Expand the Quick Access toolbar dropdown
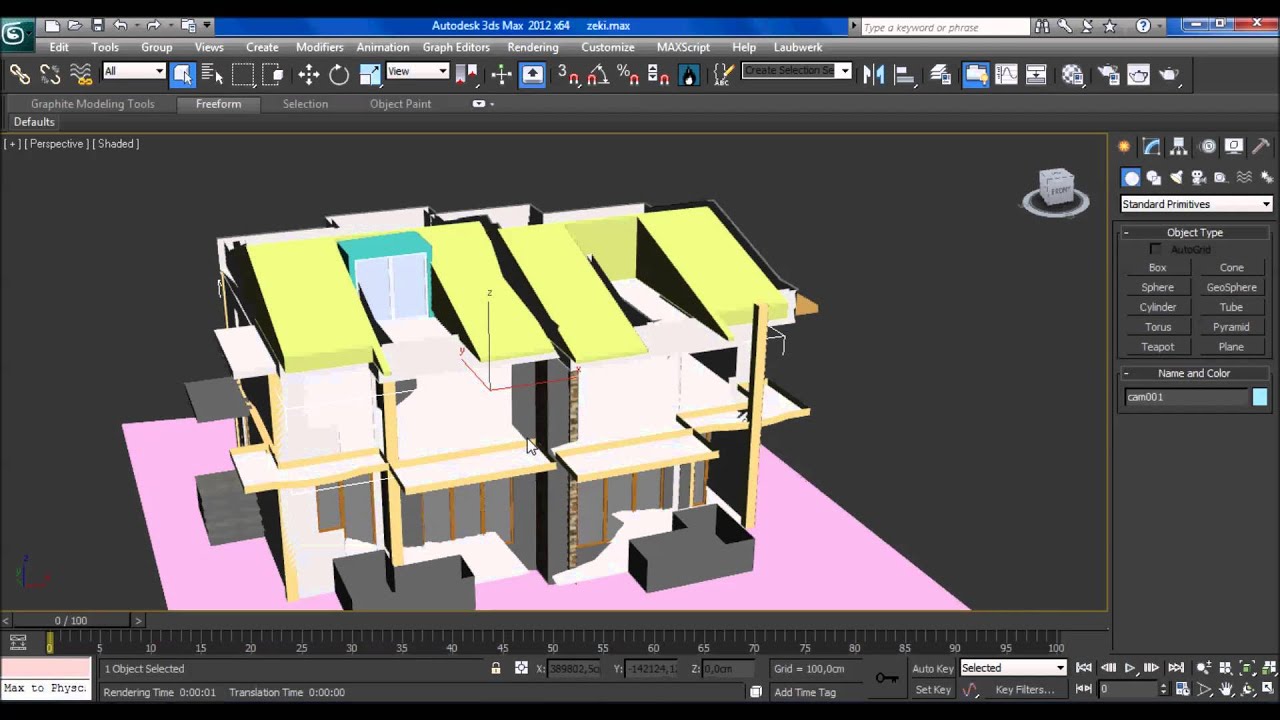Screen dimensions: 1280x720 207,25
